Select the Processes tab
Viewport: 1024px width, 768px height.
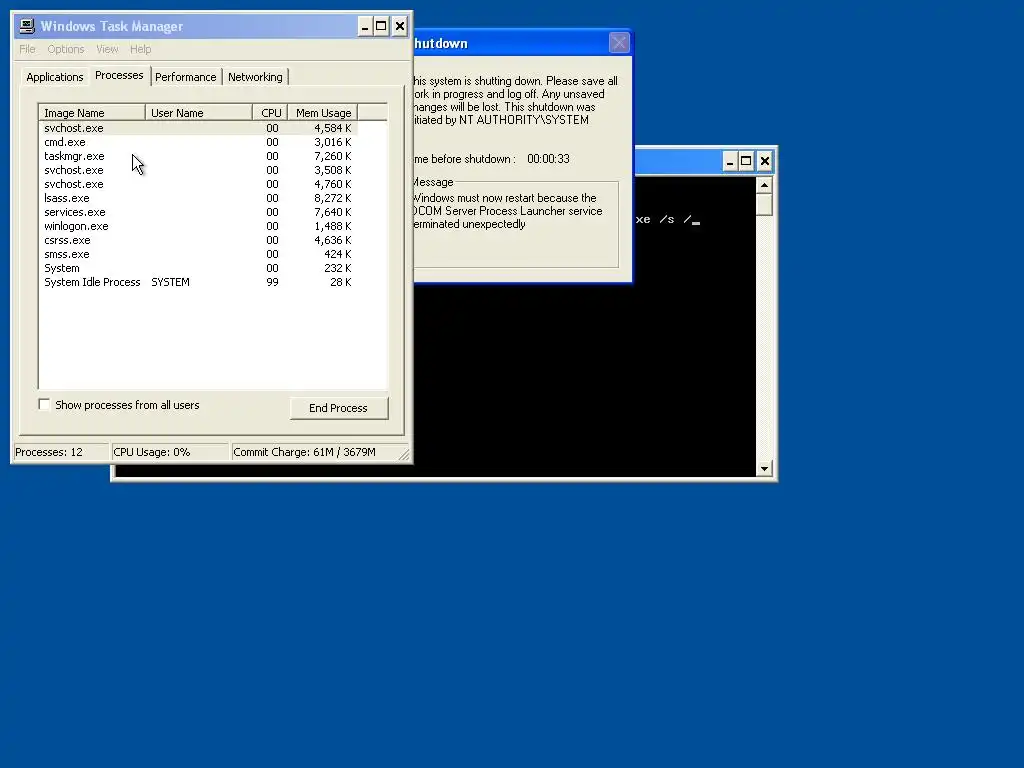119,75
